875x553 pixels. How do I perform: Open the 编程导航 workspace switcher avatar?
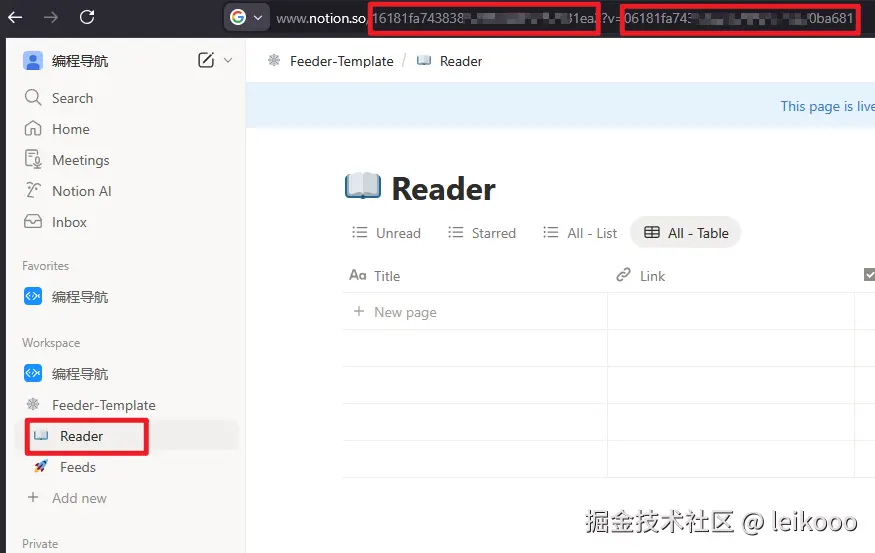pyautogui.click(x=33, y=61)
